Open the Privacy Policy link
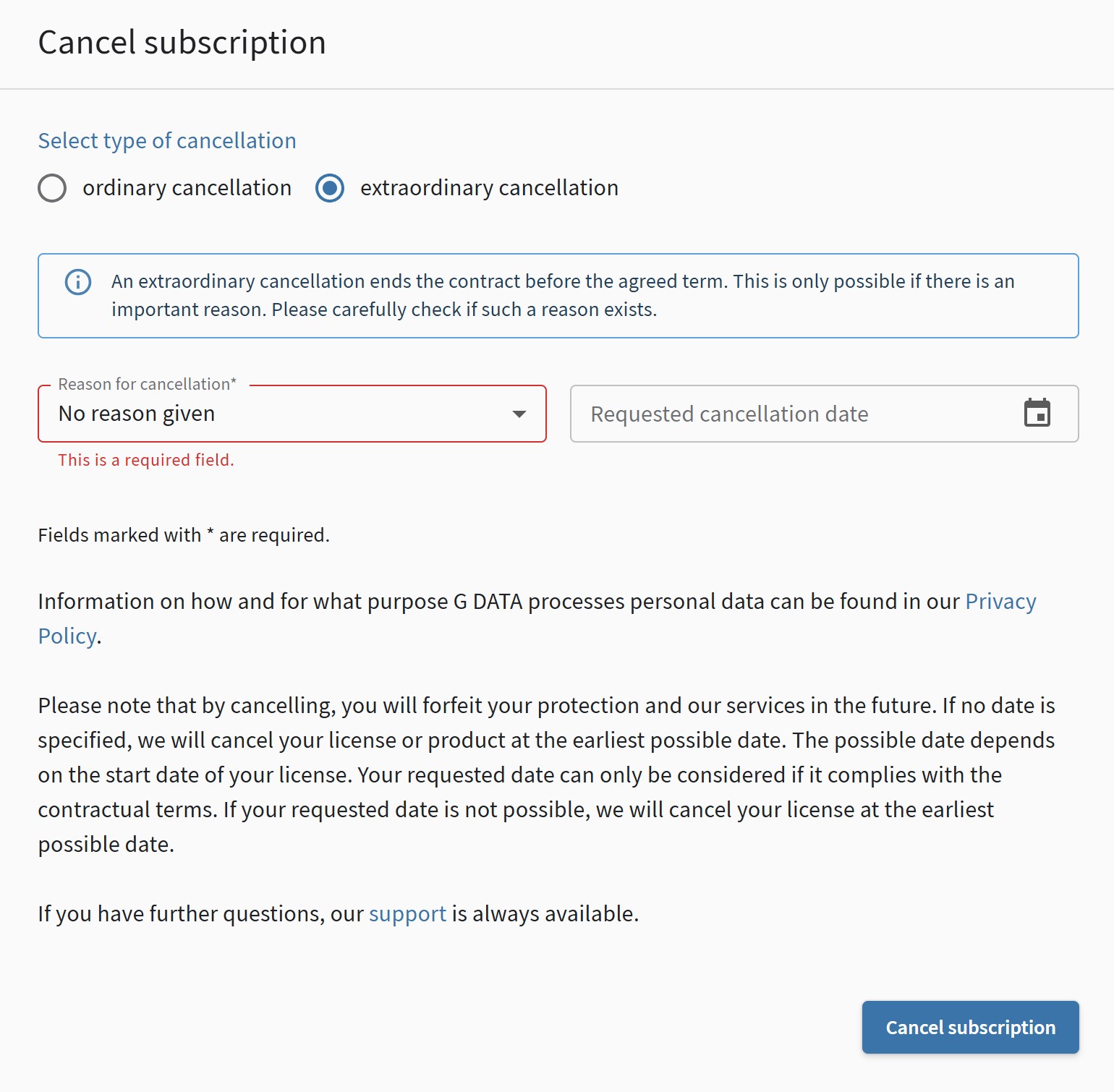Screen dimensions: 1114x1092 pyautogui.click(x=1000, y=602)
